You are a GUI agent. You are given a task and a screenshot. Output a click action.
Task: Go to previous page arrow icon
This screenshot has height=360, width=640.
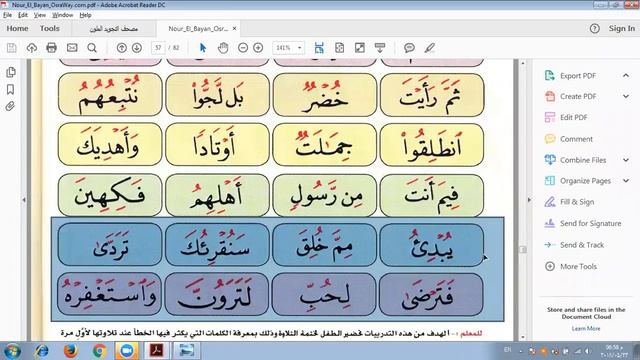pos(122,48)
